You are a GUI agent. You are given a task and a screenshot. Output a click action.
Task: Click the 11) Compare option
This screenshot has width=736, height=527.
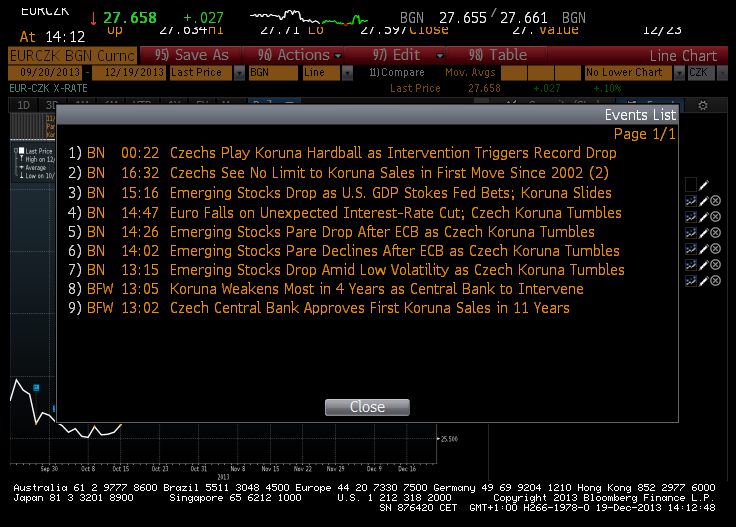(x=397, y=72)
